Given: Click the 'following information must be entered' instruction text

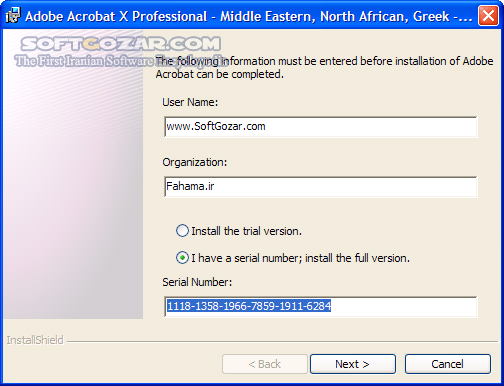Looking at the screenshot, I should 324,68.
